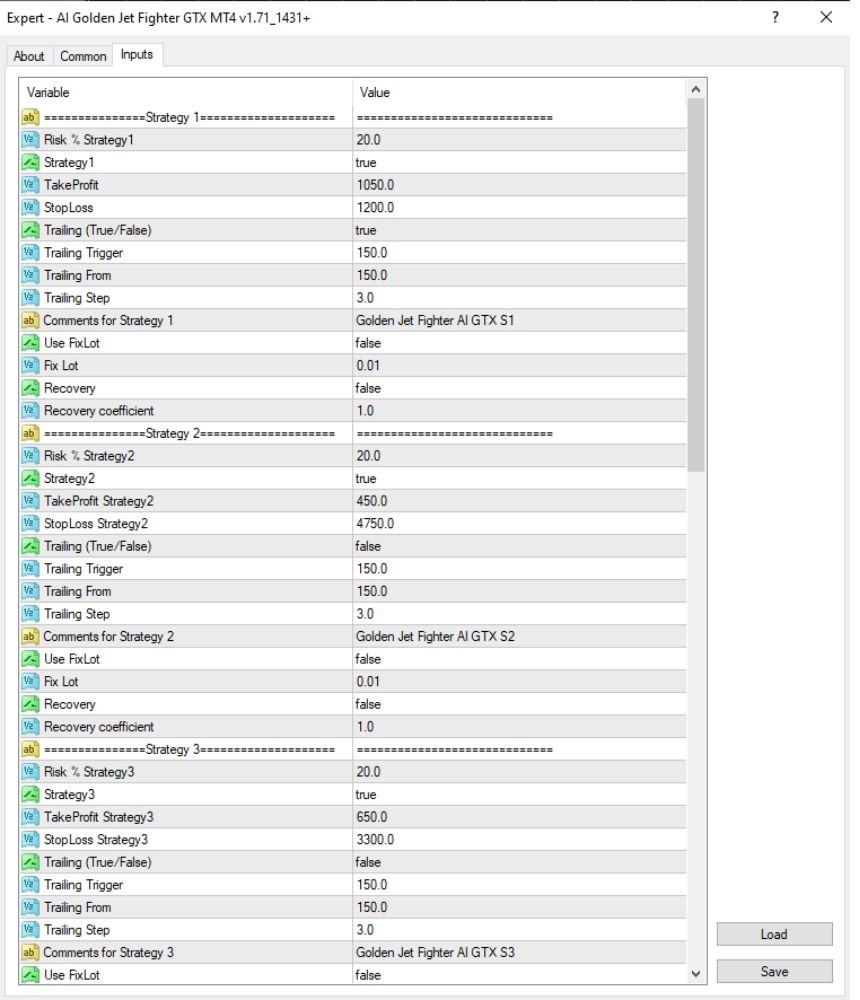Click the icon beside Risk % Strategy1

30,140
